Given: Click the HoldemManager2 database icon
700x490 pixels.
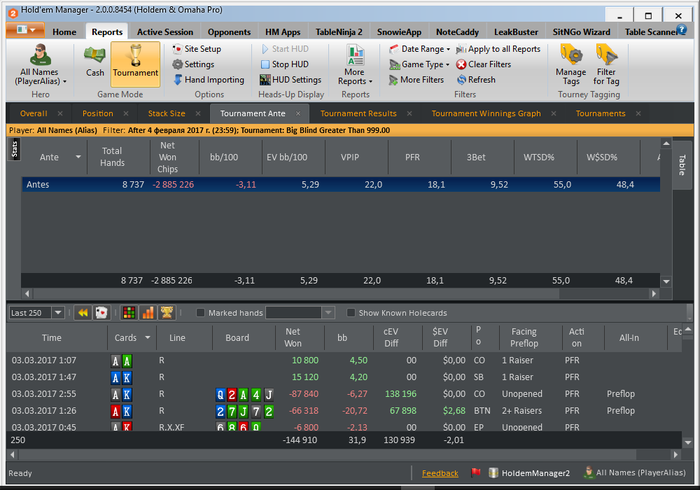Looking at the screenshot, I should [x=493, y=473].
